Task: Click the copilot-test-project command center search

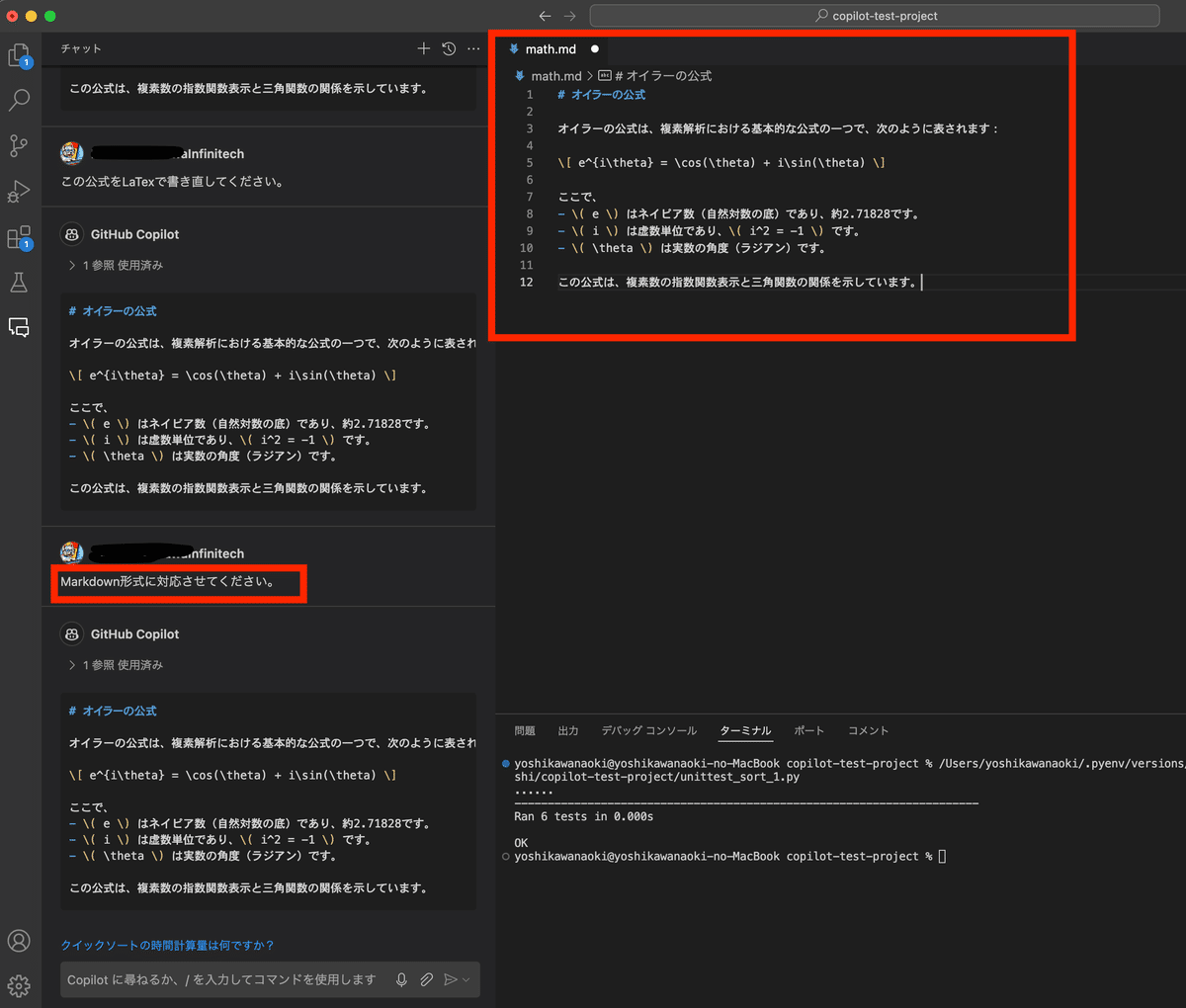Action: tap(875, 16)
